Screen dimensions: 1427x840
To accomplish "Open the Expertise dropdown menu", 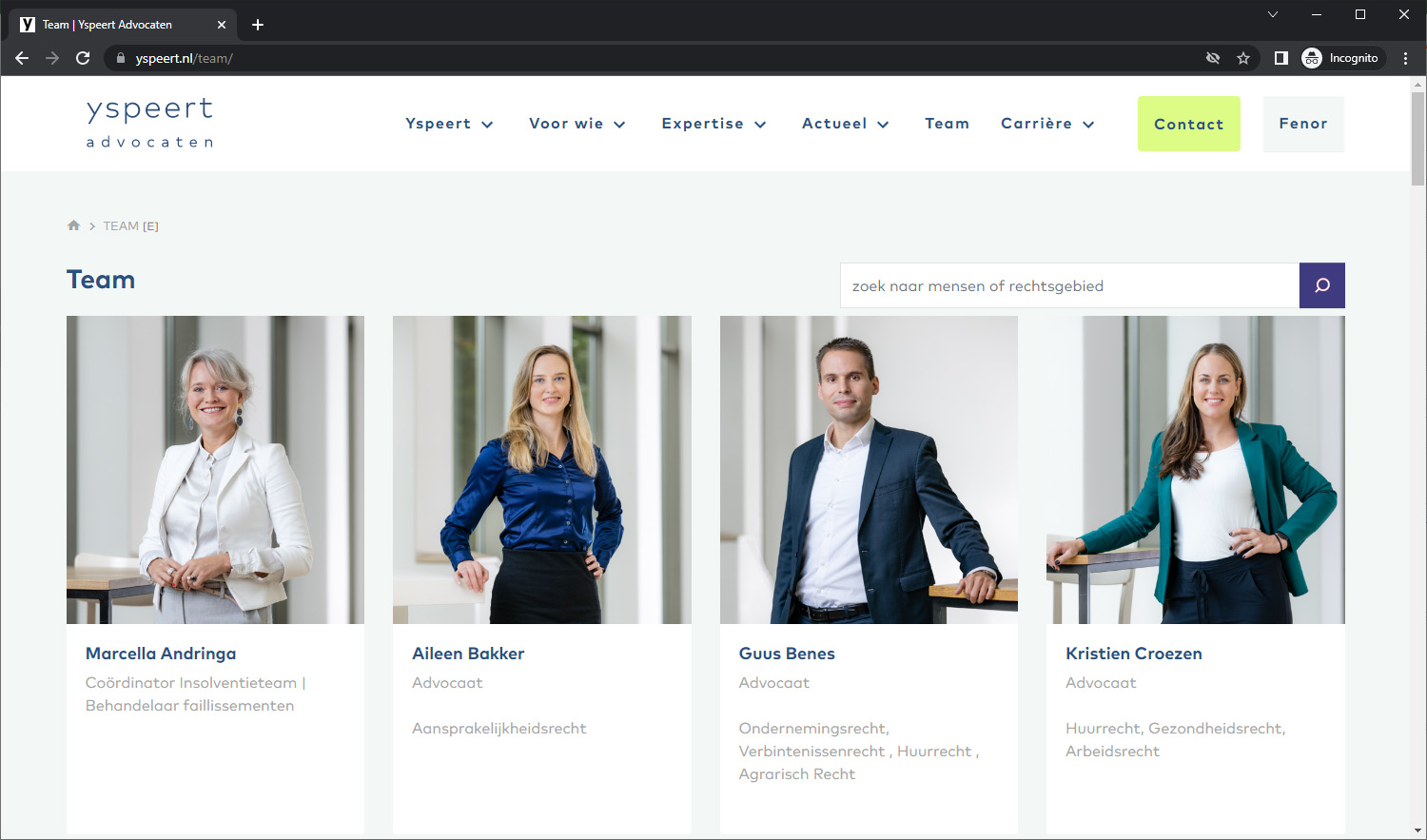I will pos(713,124).
